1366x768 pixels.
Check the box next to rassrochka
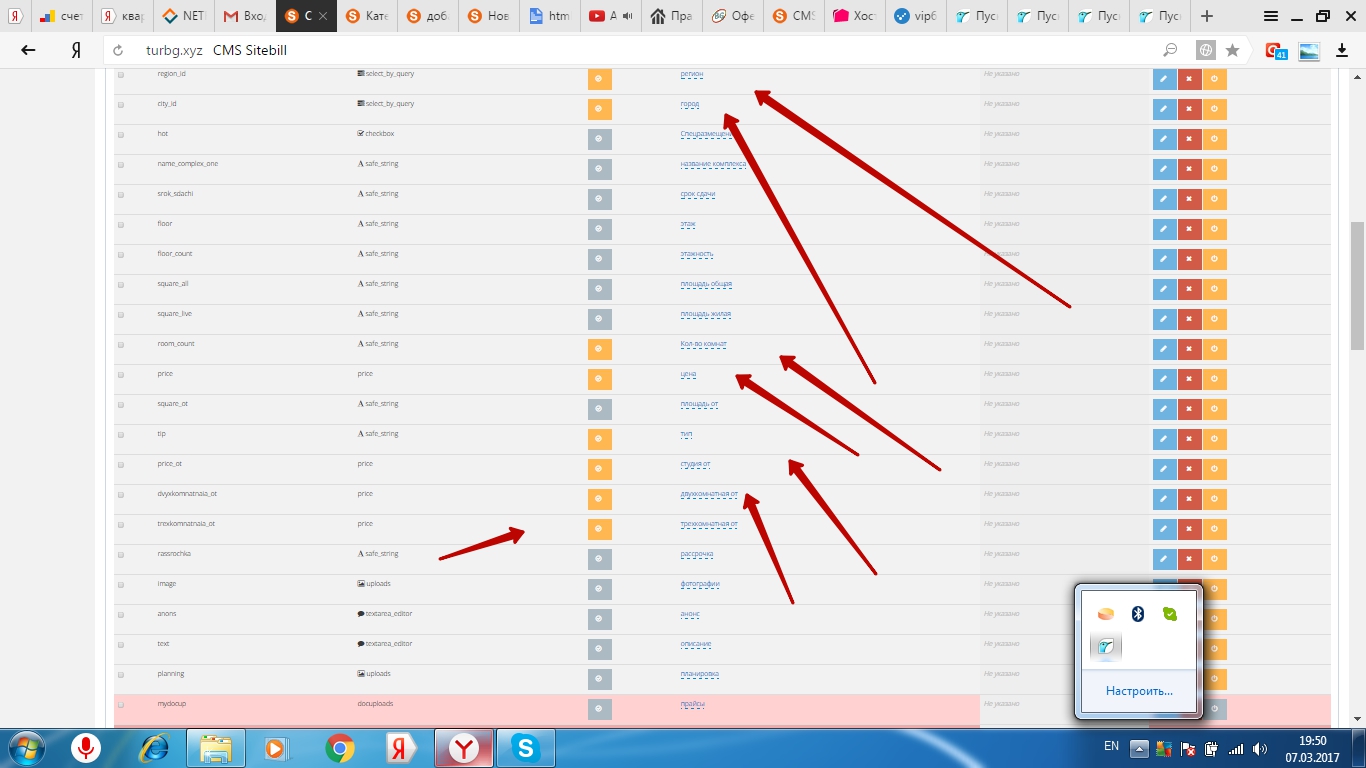tap(121, 555)
